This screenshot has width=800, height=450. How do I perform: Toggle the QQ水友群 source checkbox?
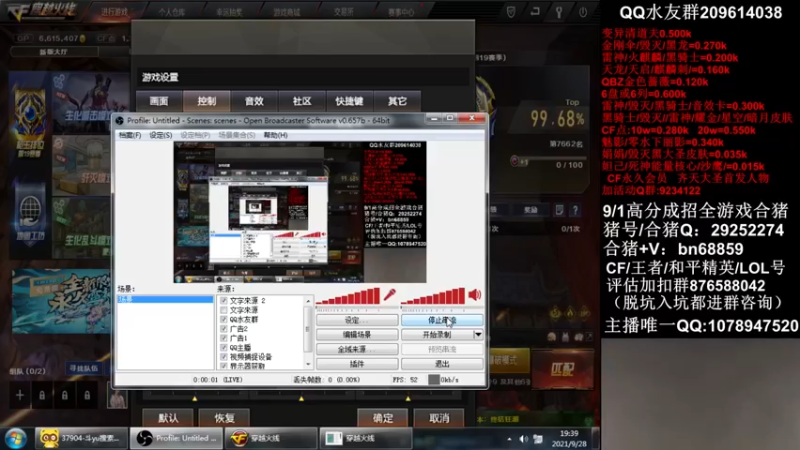(x=223, y=319)
